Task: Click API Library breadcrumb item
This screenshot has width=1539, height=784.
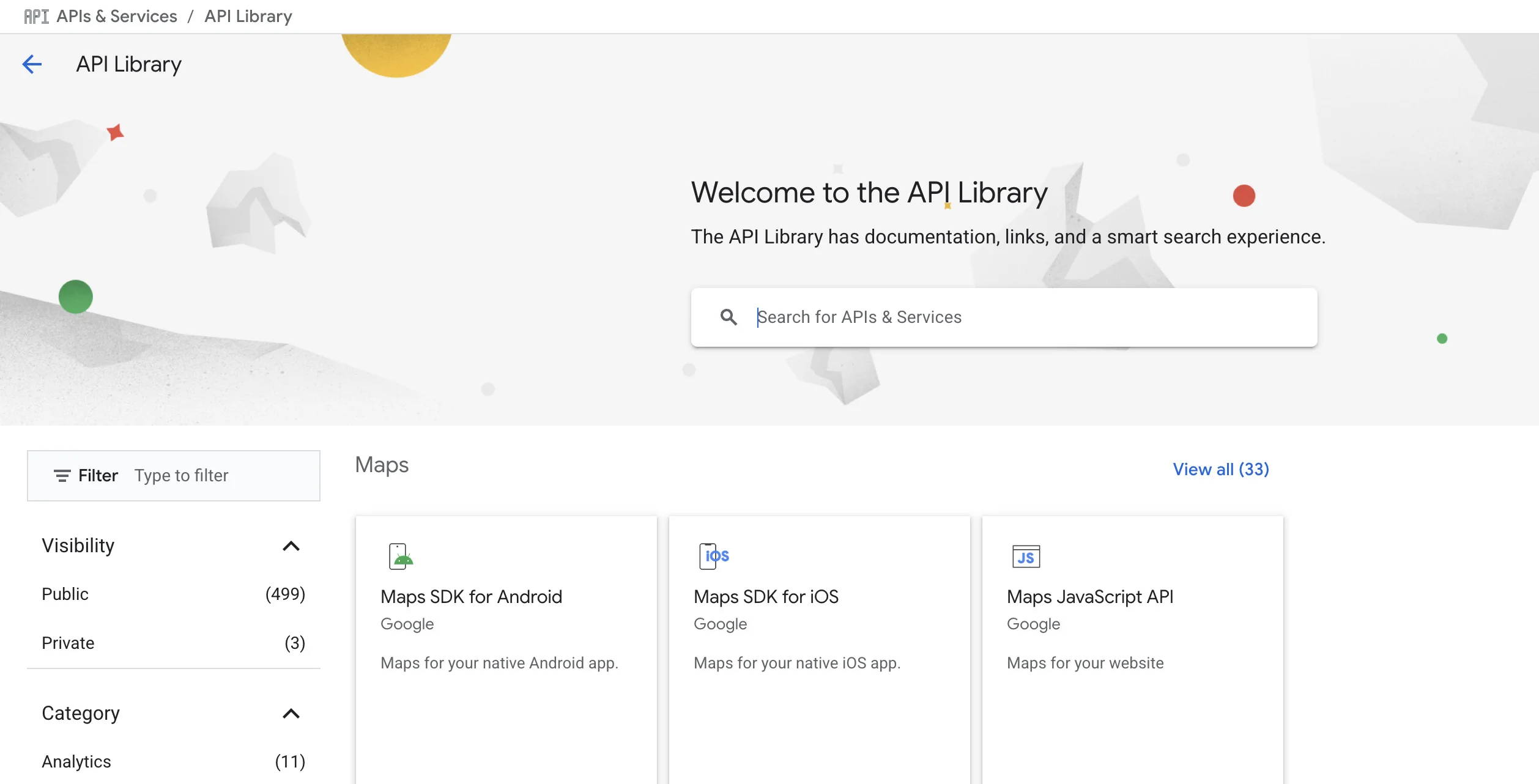Action: pos(248,17)
